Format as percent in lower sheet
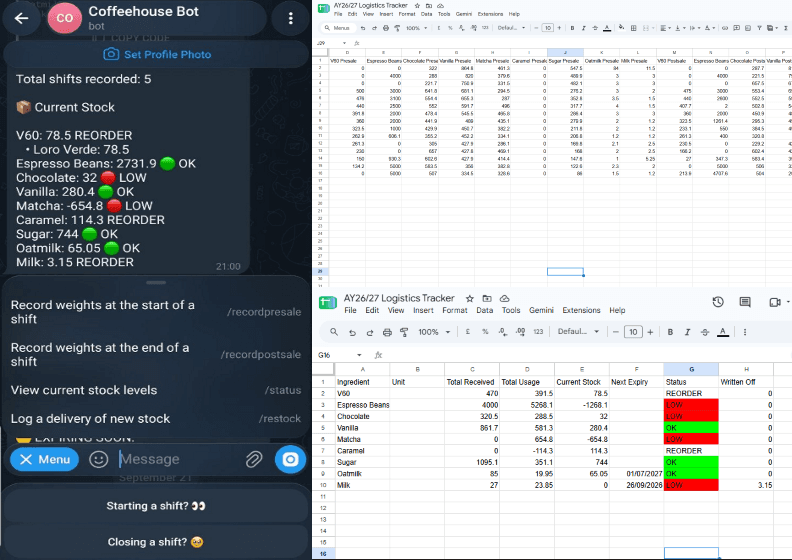Screen dimensions: 792x560 [x=485, y=332]
